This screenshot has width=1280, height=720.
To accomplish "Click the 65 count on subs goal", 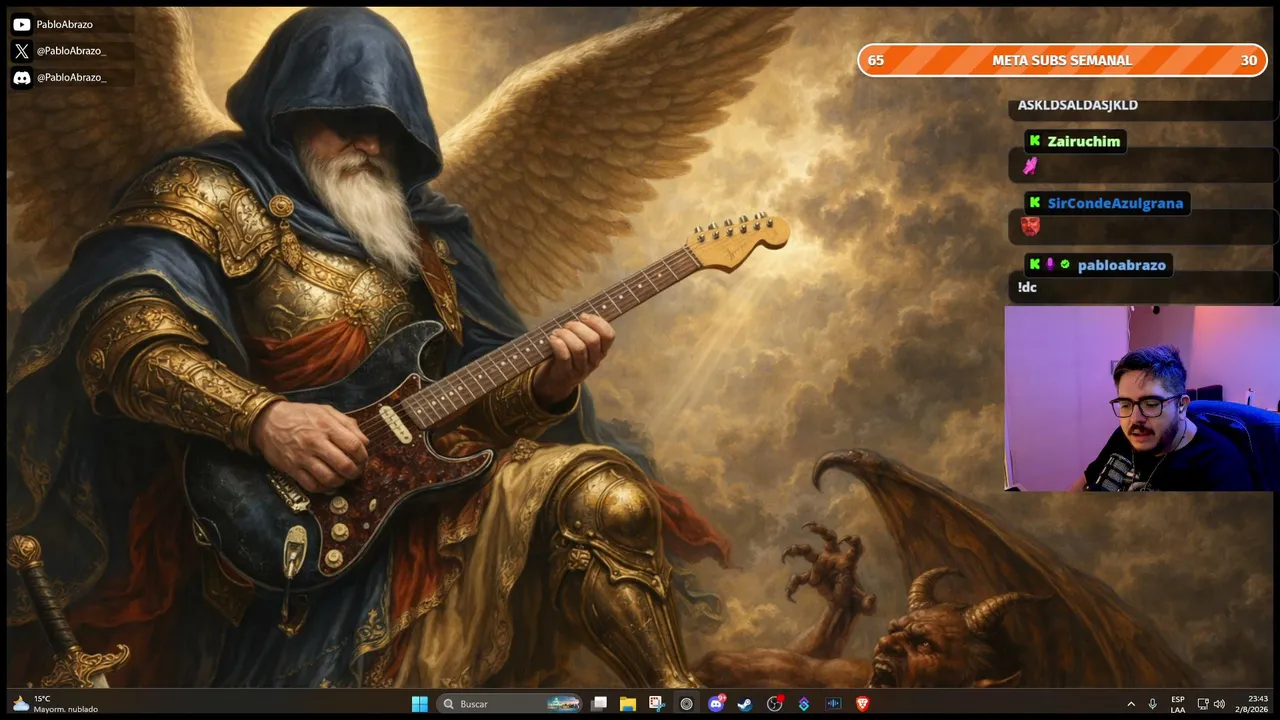I will [x=876, y=60].
